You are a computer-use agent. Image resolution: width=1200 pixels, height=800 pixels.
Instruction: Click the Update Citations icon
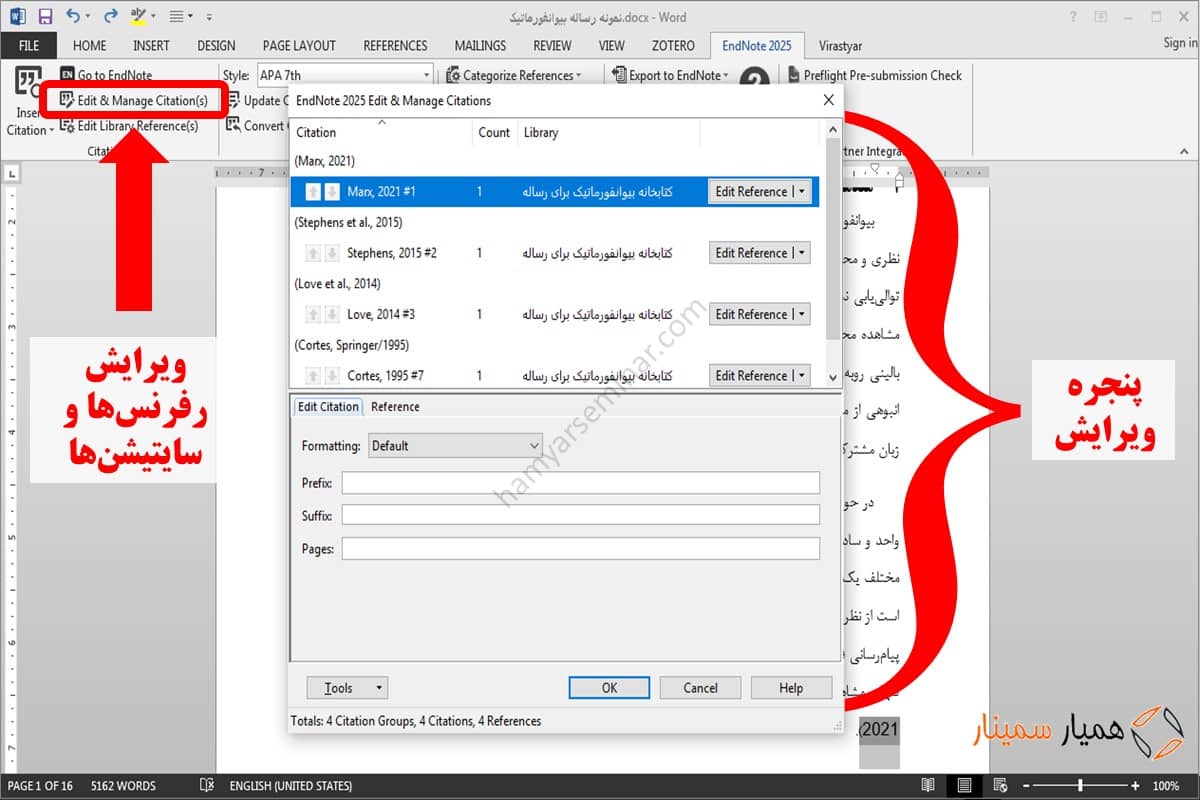click(233, 100)
